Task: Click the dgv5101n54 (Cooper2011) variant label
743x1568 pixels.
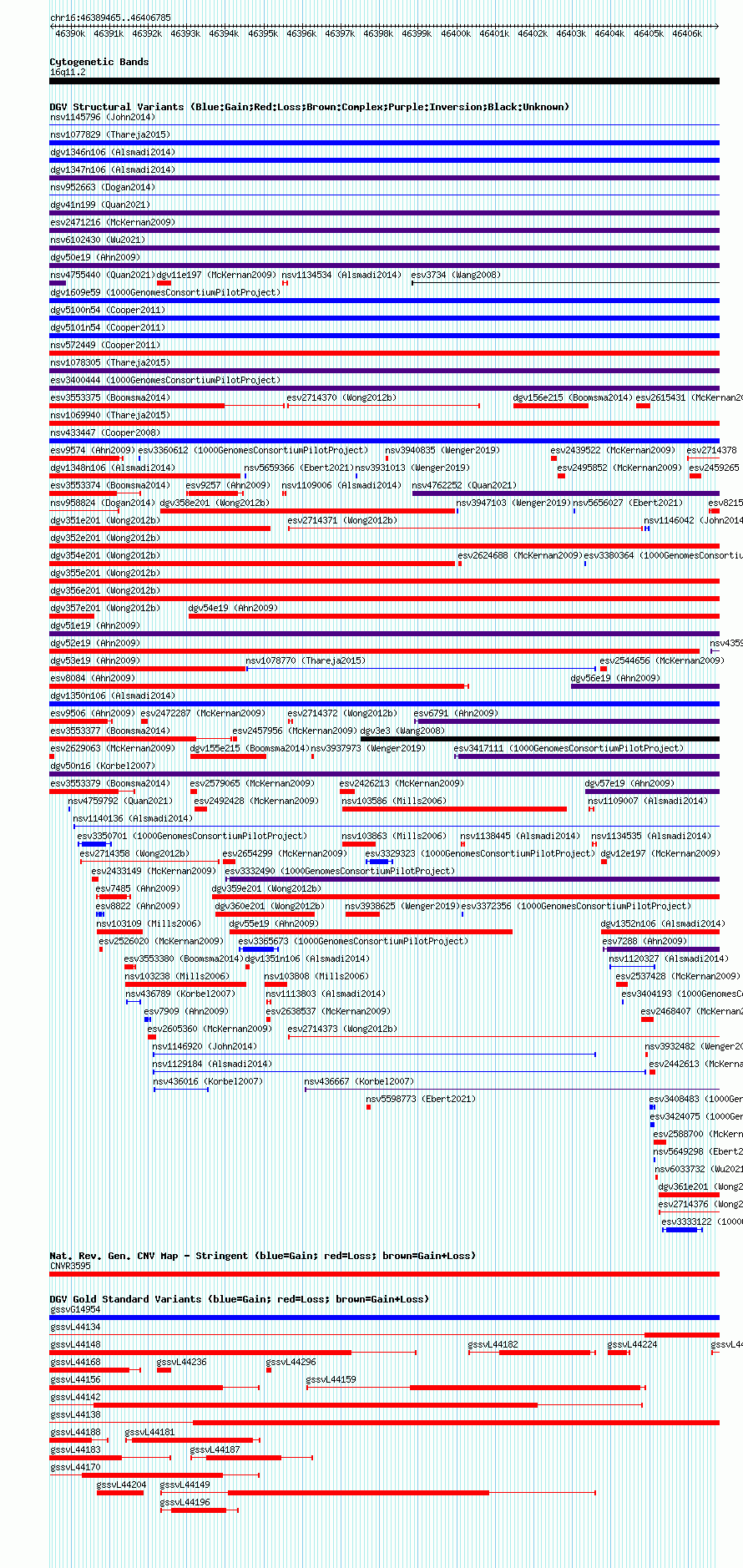Action: 108,327
